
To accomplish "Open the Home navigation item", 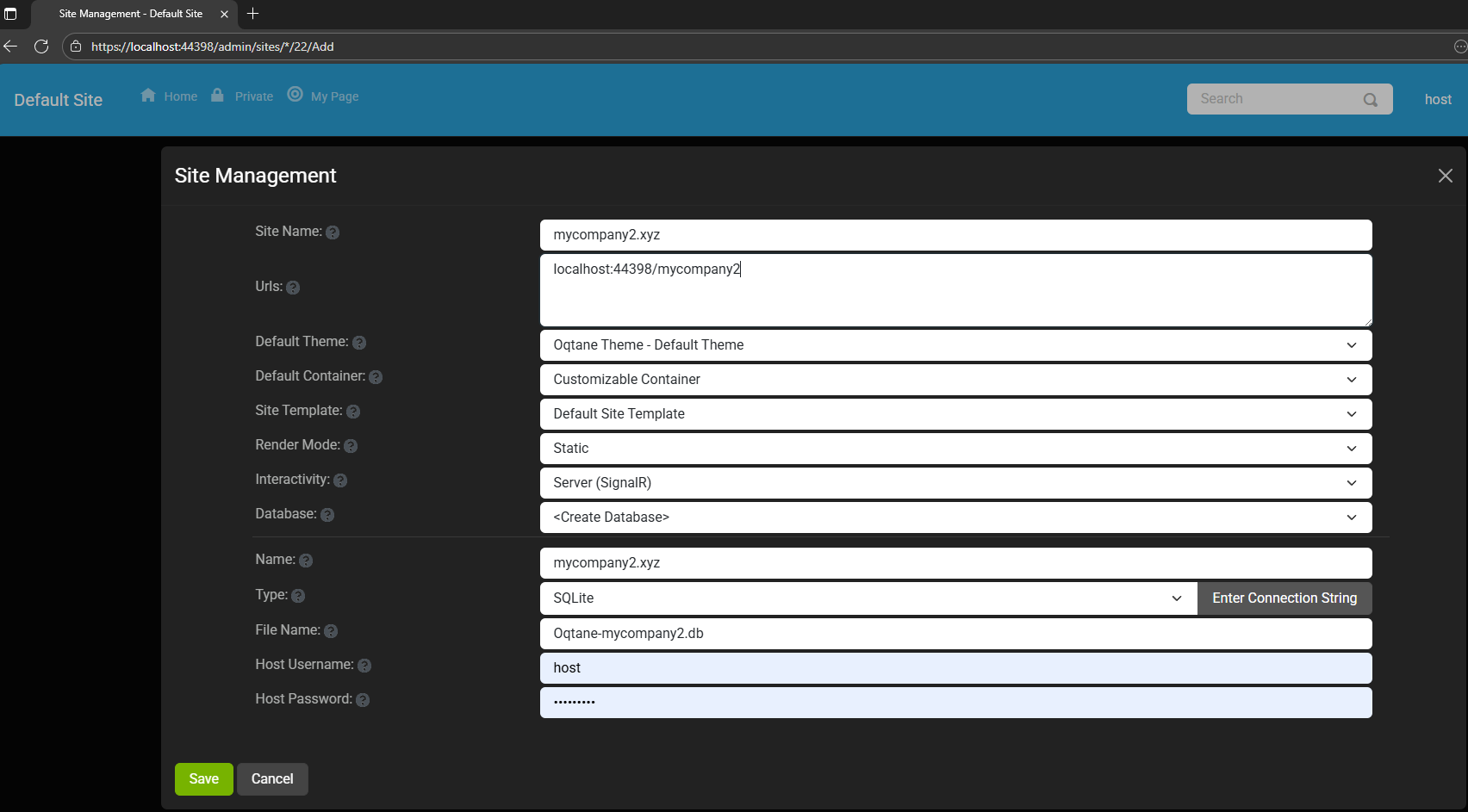I will point(170,96).
